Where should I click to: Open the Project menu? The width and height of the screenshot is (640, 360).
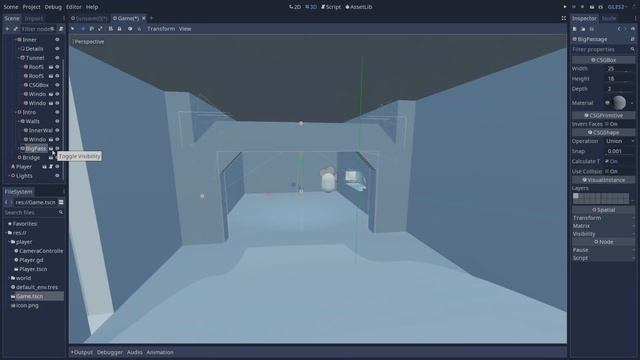(x=31, y=7)
